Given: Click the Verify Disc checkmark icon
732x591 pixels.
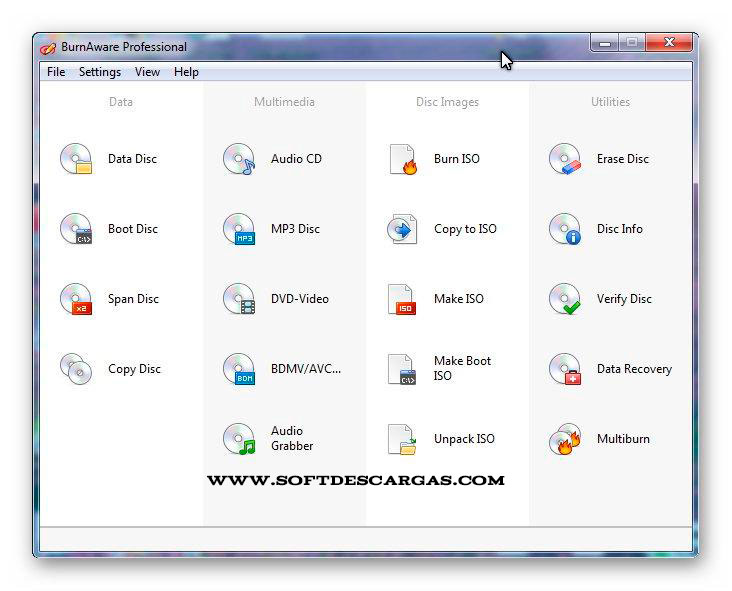Looking at the screenshot, I should [565, 299].
